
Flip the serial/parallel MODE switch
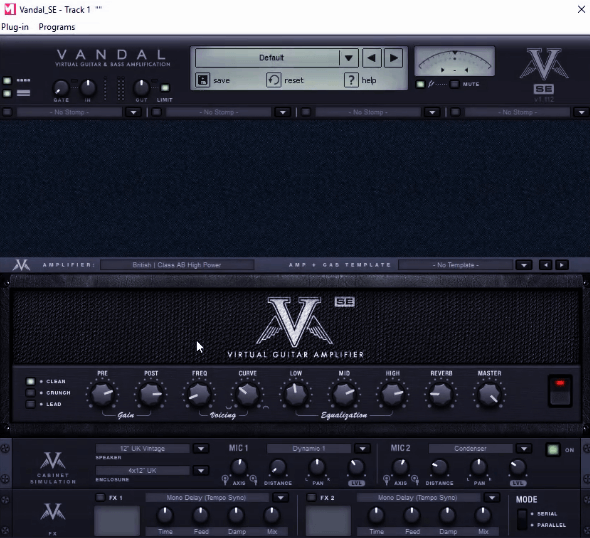tap(522, 519)
